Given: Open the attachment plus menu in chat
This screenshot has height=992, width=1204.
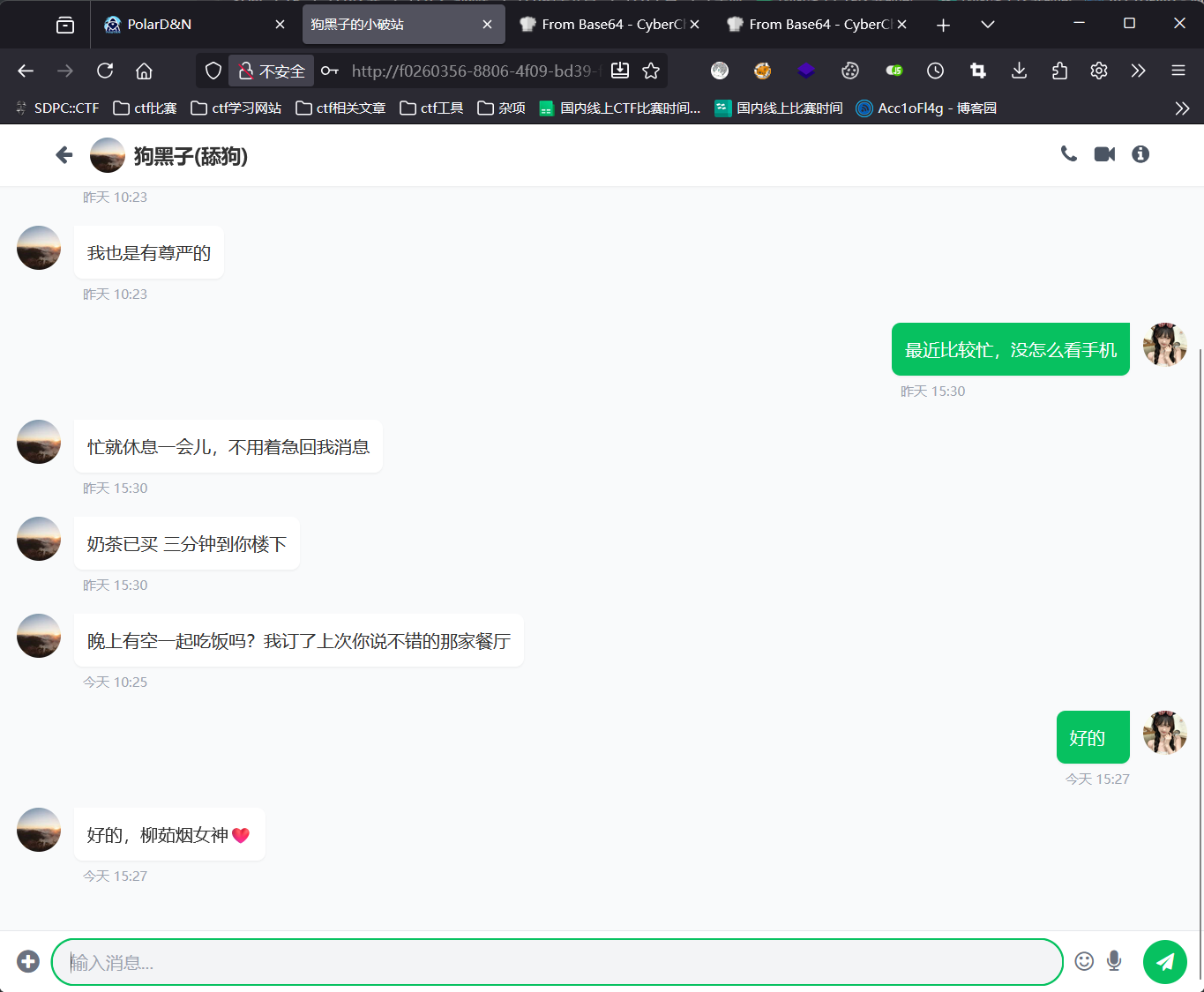Looking at the screenshot, I should [x=27, y=961].
